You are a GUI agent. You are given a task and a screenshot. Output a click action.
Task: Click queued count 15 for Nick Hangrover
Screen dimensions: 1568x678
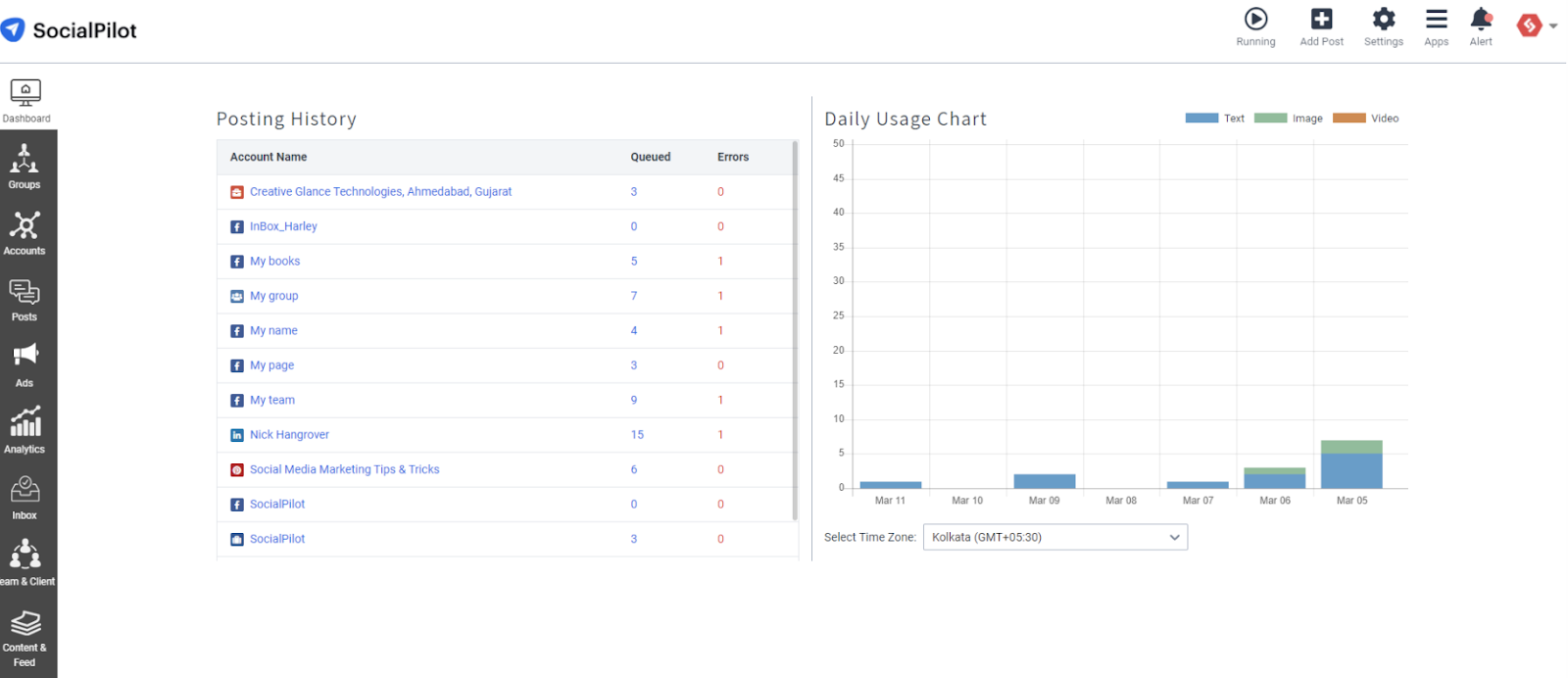pyautogui.click(x=637, y=435)
